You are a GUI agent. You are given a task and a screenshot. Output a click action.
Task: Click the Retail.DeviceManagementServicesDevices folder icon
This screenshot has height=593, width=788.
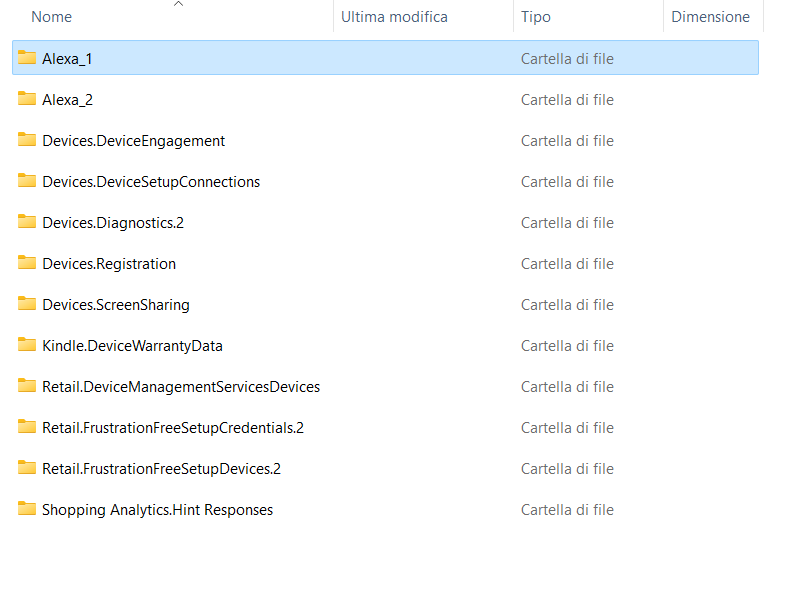tap(27, 385)
